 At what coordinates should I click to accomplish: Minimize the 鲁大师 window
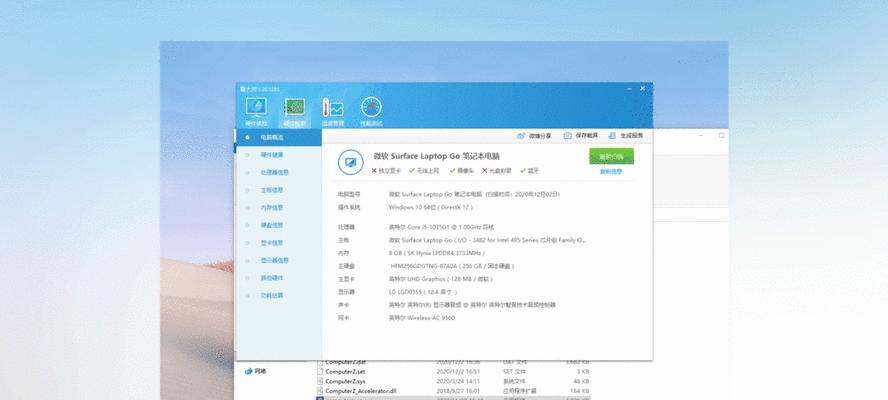pos(630,89)
